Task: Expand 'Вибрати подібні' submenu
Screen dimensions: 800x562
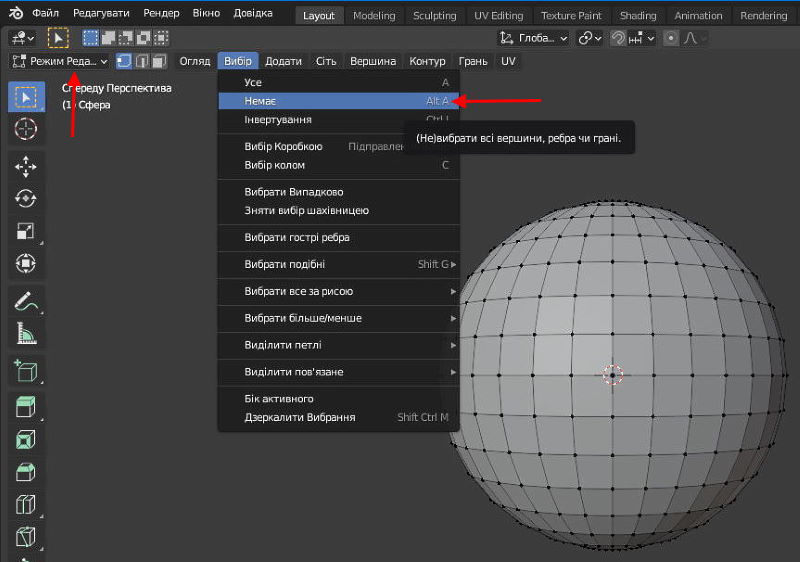Action: pyautogui.click(x=339, y=264)
